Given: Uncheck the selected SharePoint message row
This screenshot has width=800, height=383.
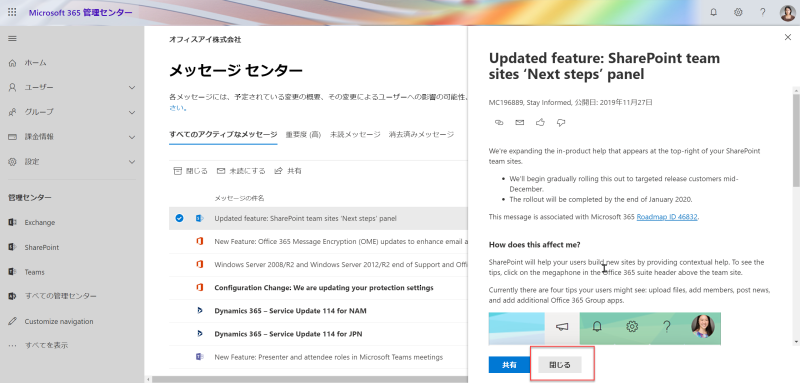Looking at the screenshot, I should tap(179, 218).
